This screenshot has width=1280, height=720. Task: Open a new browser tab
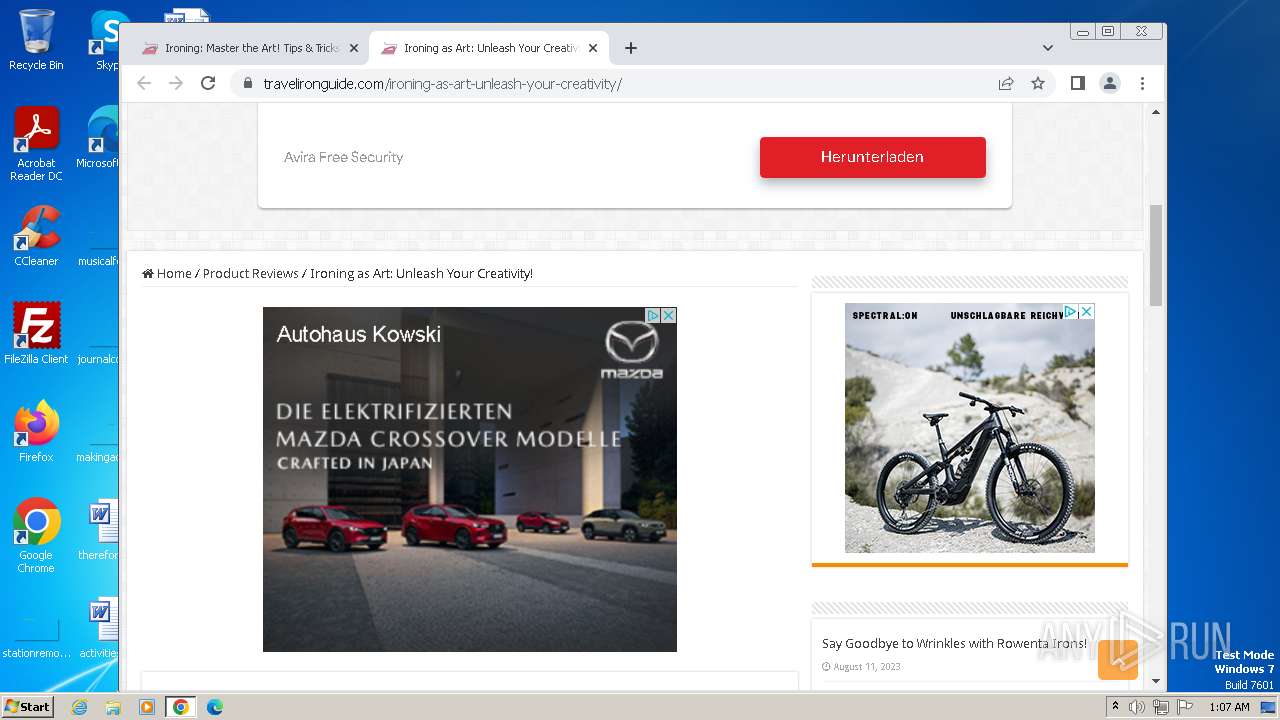[630, 48]
